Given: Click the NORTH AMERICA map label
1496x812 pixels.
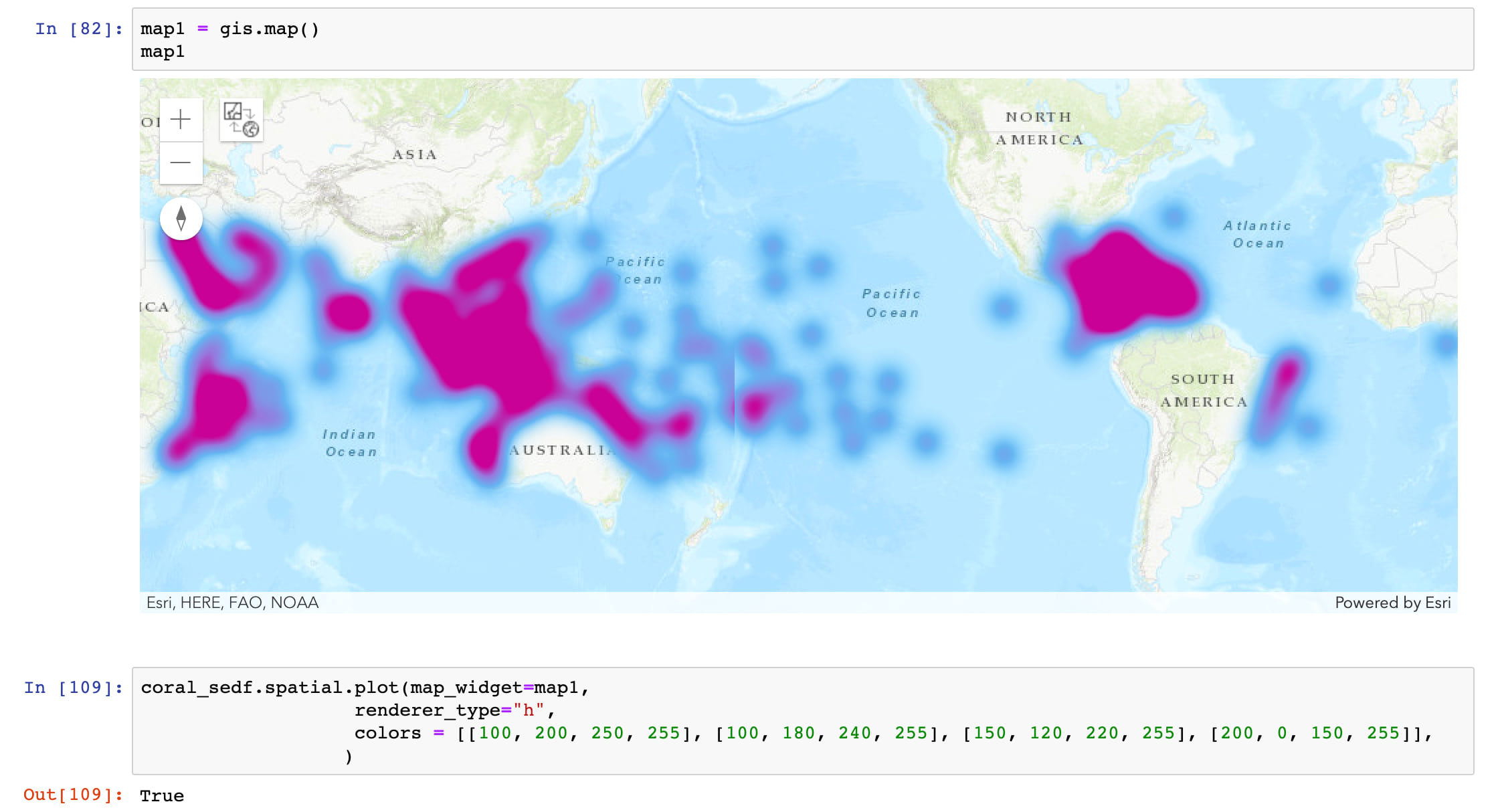Looking at the screenshot, I should [x=1039, y=128].
